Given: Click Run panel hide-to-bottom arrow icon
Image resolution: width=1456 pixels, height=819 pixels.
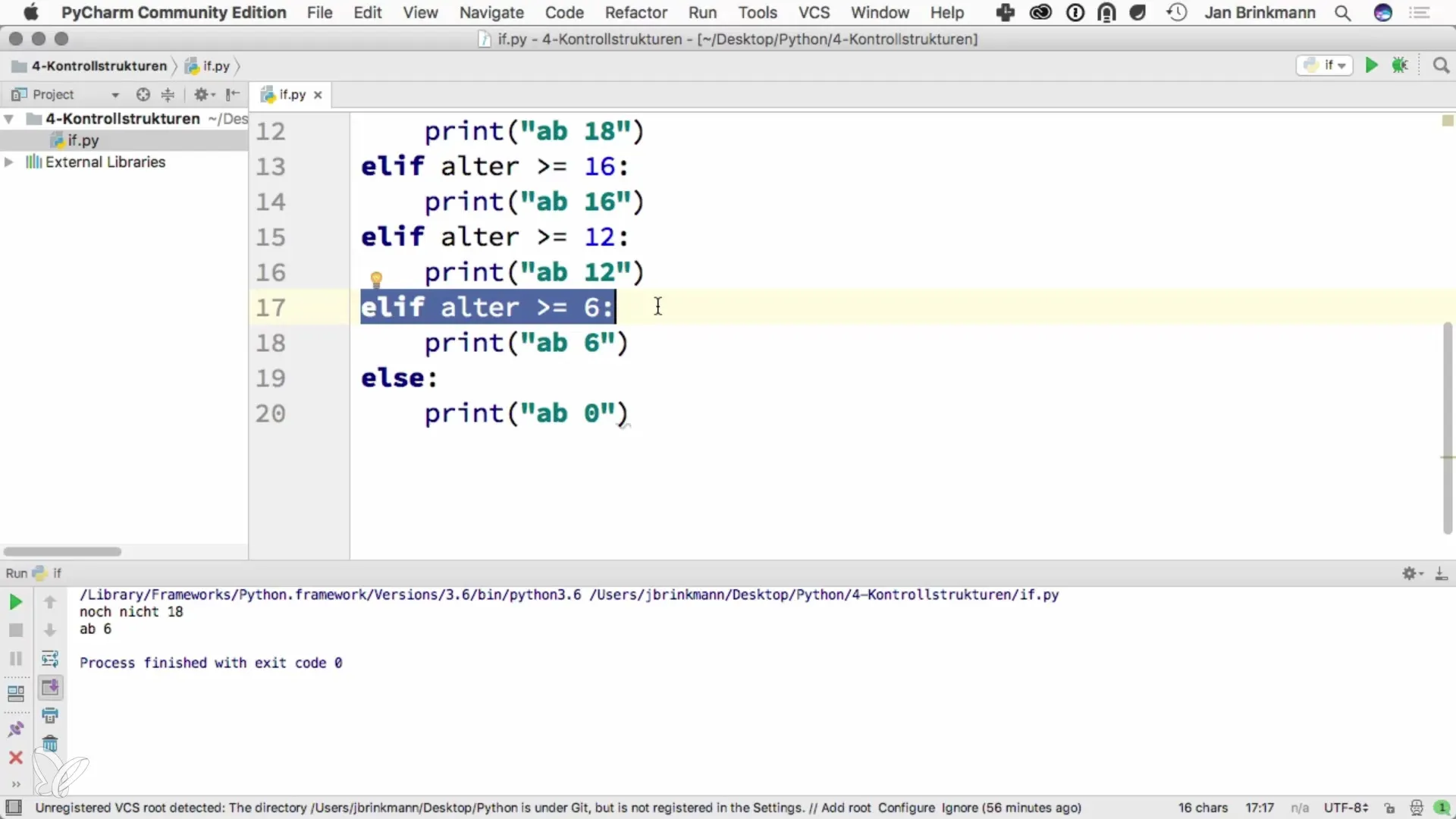Looking at the screenshot, I should [x=1441, y=573].
